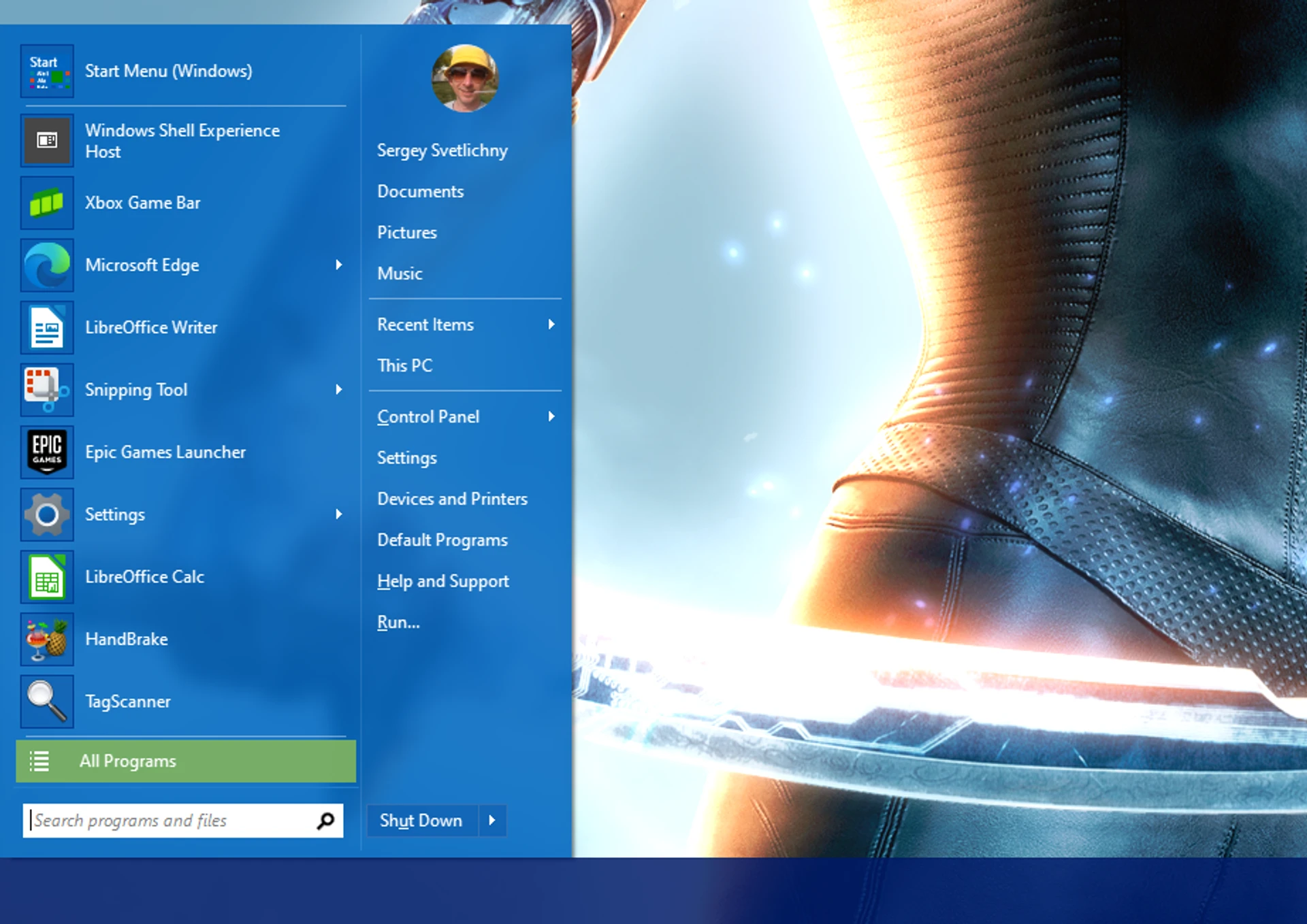Click the Shut Down button

point(421,821)
